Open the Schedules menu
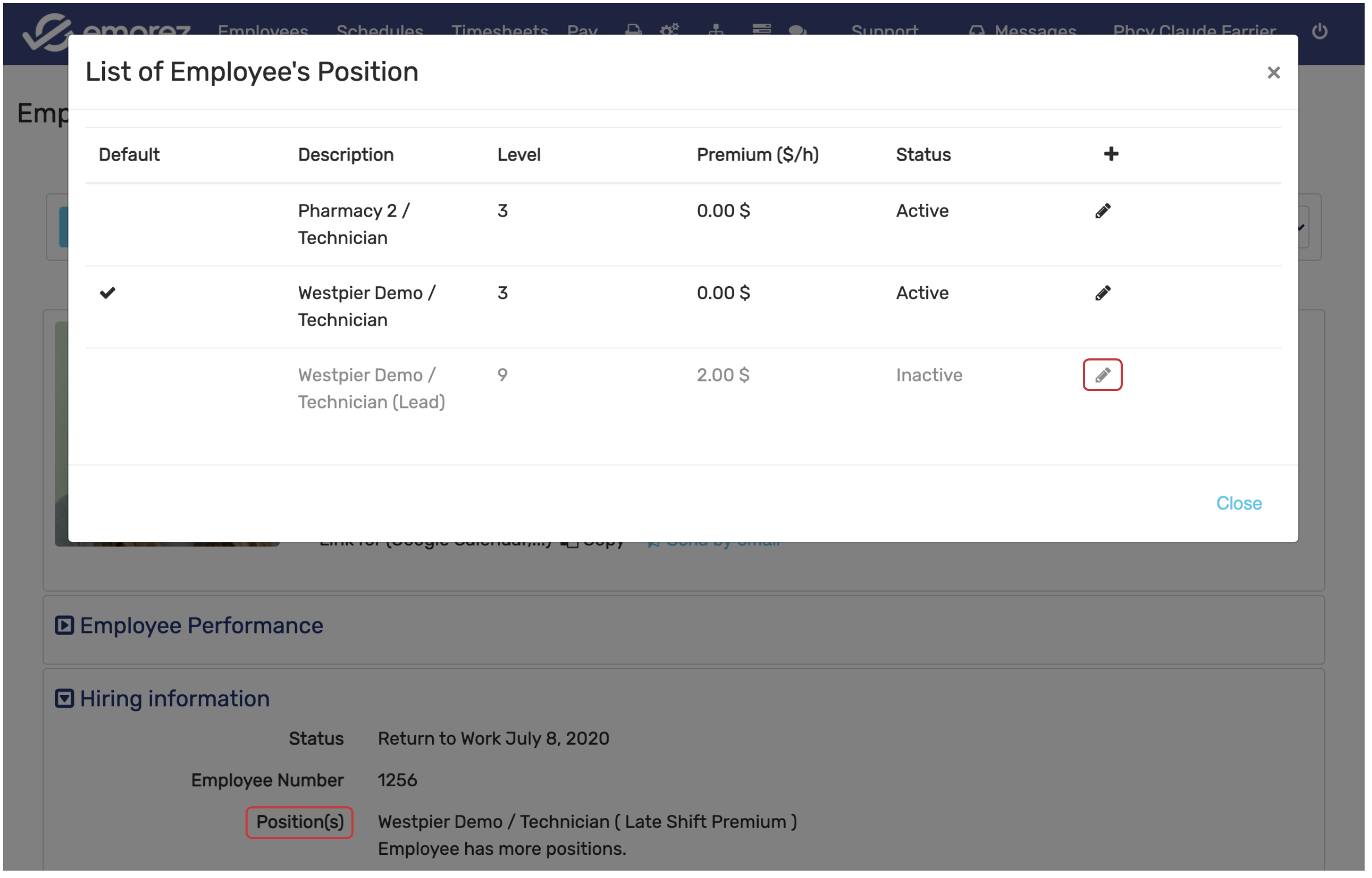1372x878 pixels. 380,31
